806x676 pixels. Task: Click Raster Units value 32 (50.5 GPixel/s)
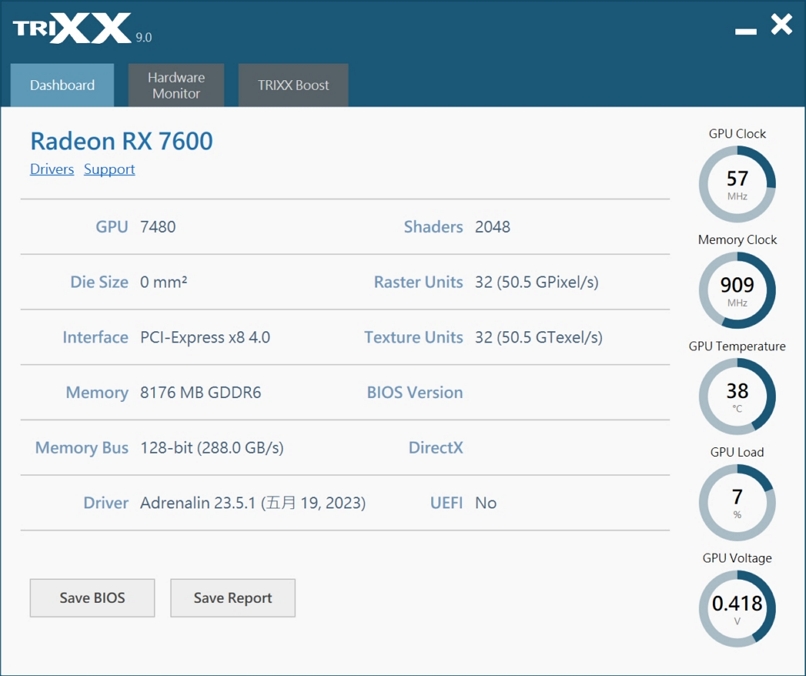[537, 282]
